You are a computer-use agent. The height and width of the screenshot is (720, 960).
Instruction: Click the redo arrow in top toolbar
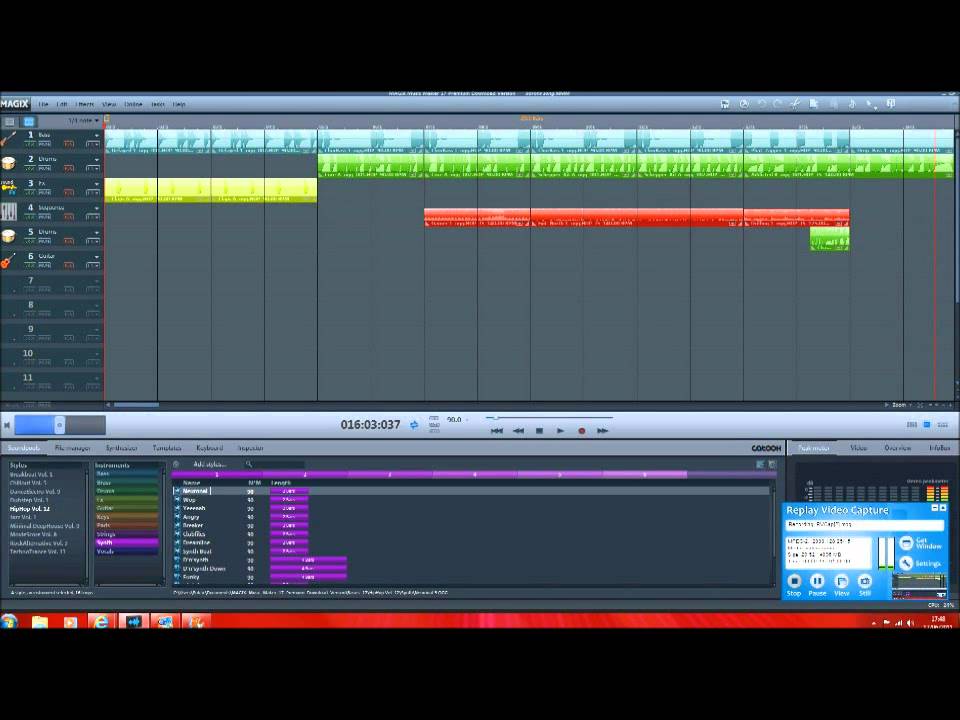click(778, 104)
